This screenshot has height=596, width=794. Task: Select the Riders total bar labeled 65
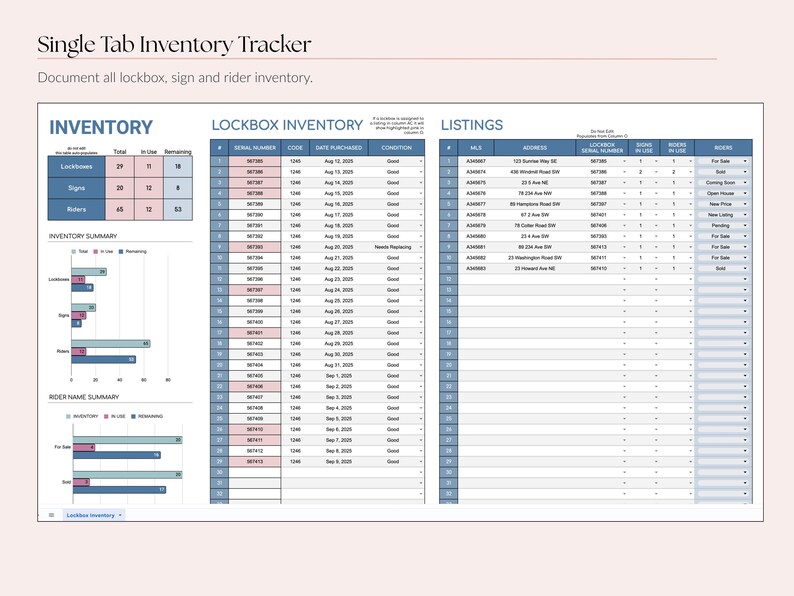pos(110,344)
